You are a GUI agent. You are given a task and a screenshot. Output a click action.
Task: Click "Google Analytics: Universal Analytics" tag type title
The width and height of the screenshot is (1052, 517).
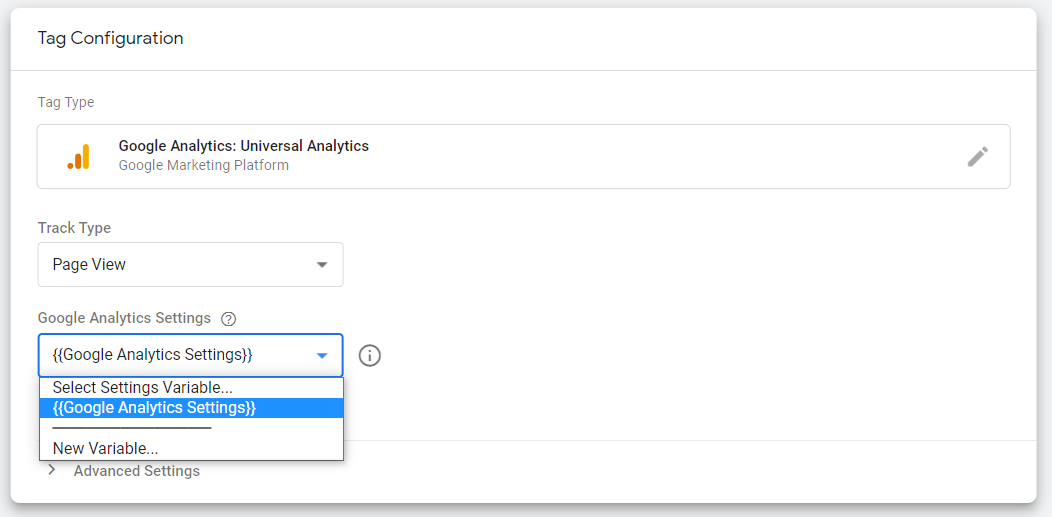(x=244, y=146)
